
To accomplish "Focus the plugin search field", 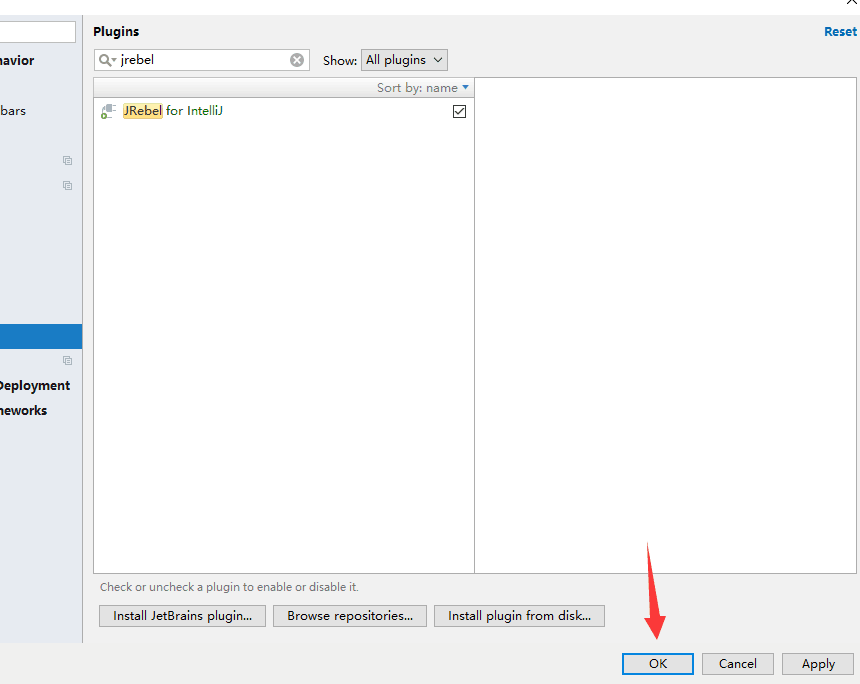I will (202, 60).
